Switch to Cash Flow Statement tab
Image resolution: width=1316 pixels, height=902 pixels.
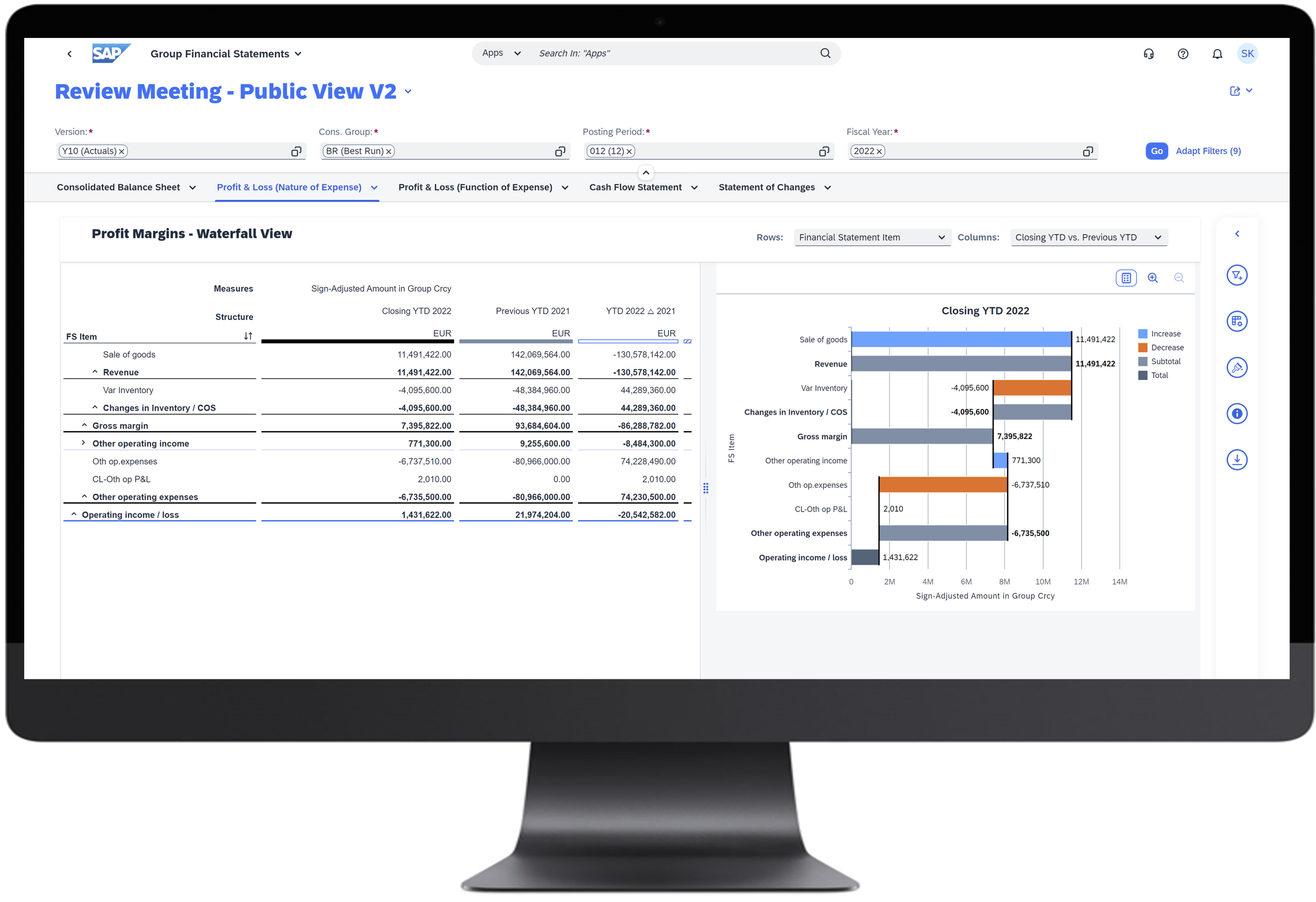(635, 187)
